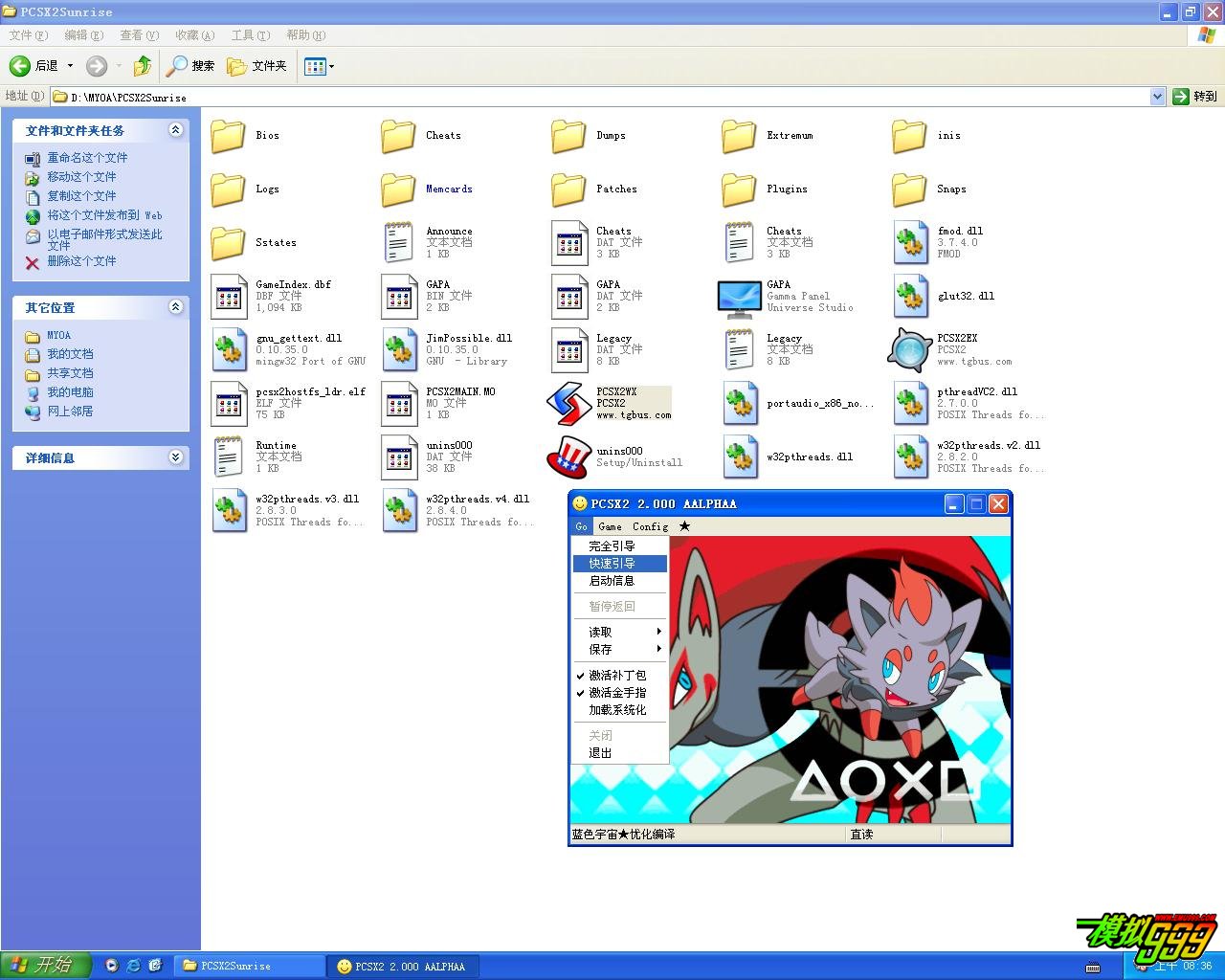Image resolution: width=1225 pixels, height=980 pixels.
Task: Expand the 读取 submenu
Action: (x=618, y=632)
